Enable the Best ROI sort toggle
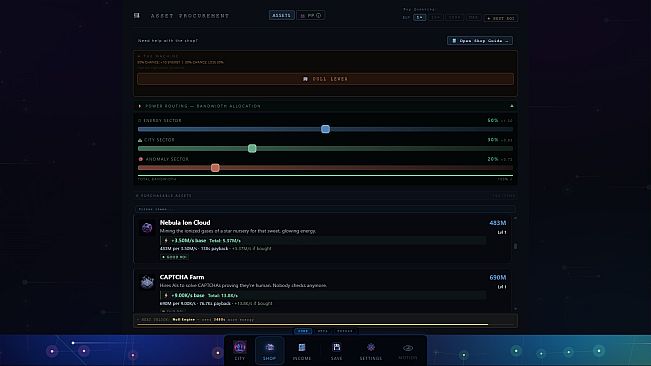The width and height of the screenshot is (651, 366). click(x=501, y=18)
